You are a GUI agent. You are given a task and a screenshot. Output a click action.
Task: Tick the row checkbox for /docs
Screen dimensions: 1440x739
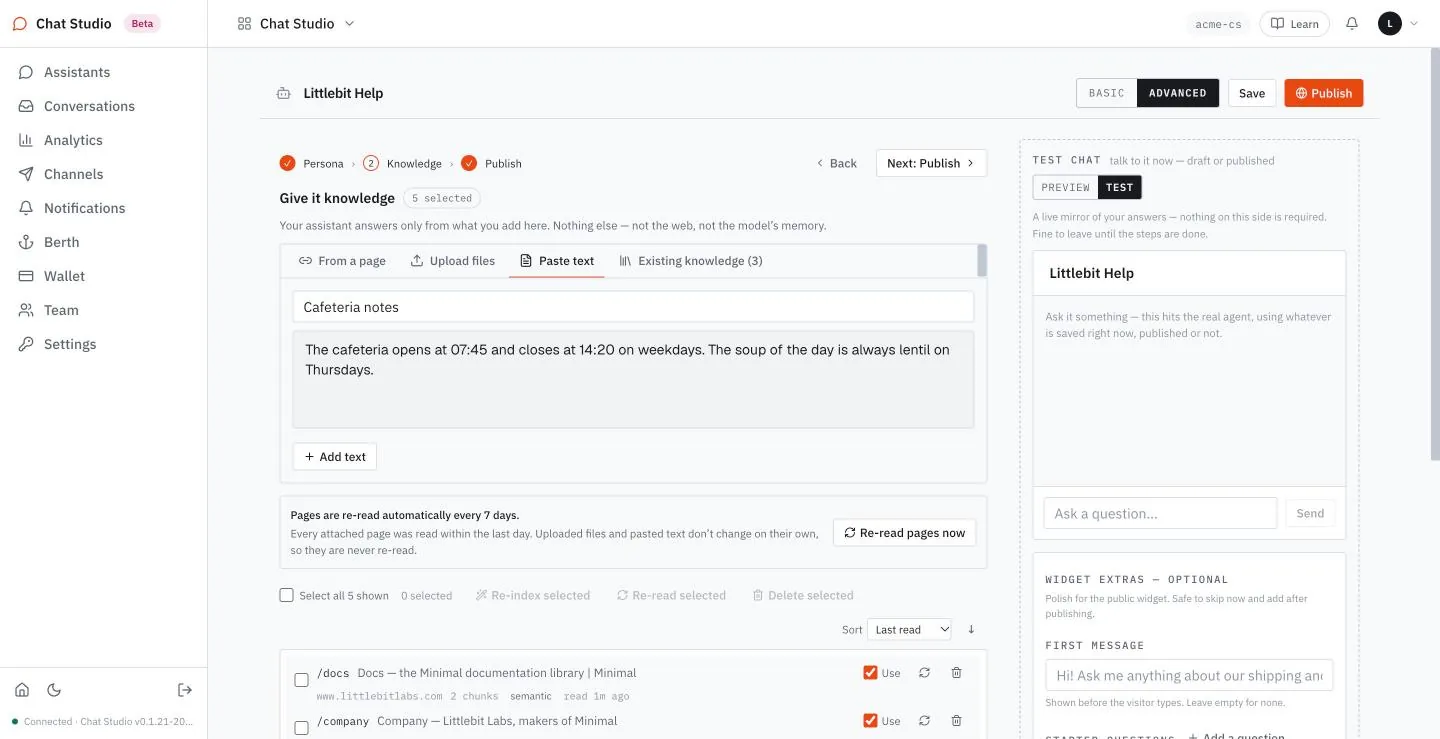click(301, 680)
